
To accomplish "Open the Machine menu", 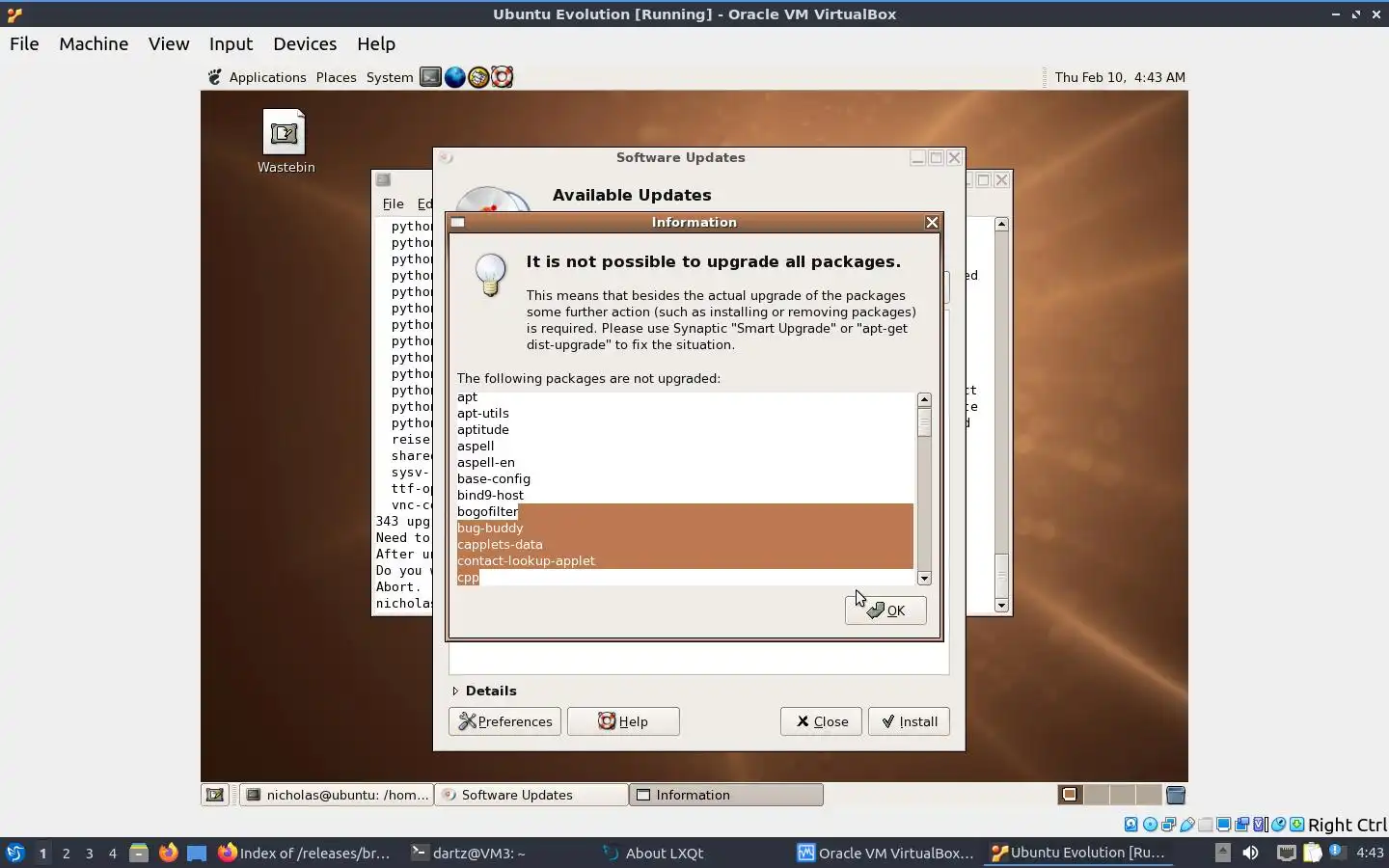I will [x=94, y=43].
